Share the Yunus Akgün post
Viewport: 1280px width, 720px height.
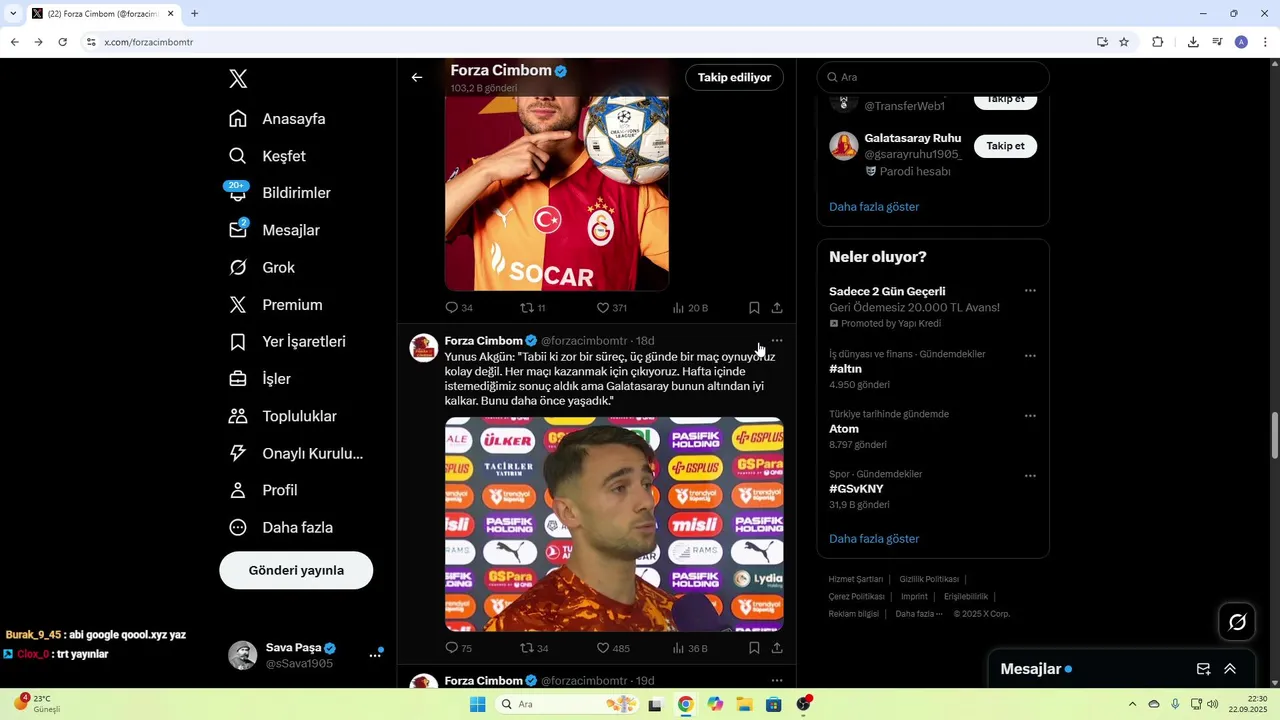[x=777, y=648]
